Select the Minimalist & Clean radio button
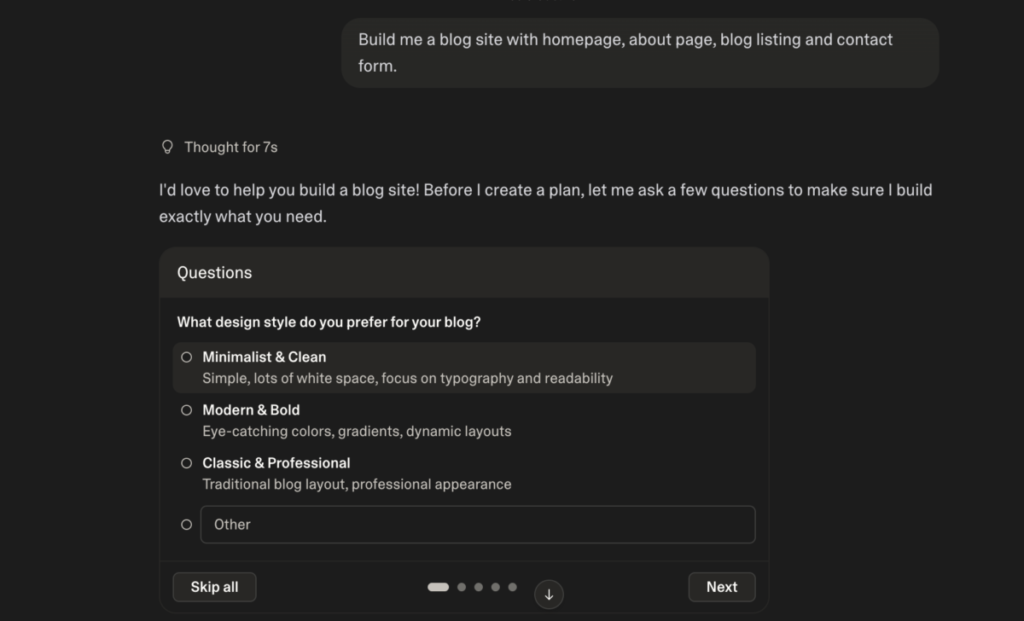 click(x=186, y=357)
